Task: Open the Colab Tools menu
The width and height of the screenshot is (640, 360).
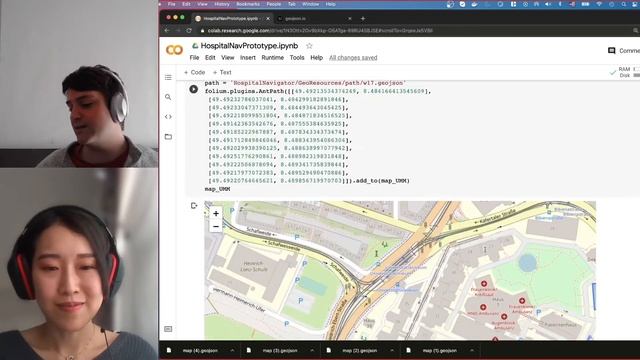Action: [x=297, y=58]
